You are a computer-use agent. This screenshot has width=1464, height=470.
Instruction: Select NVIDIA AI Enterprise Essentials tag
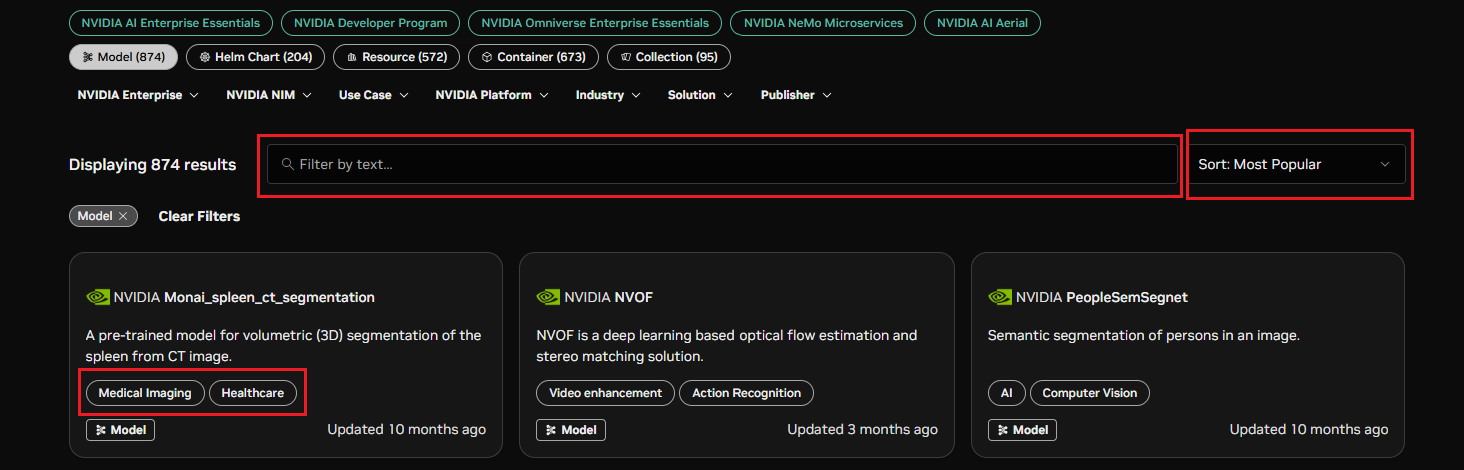(170, 23)
